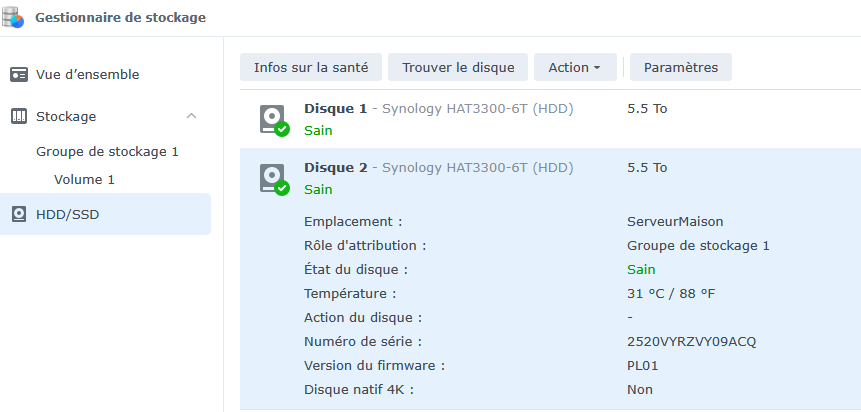Click the Gestionnaire de stockage title
The width and height of the screenshot is (861, 412).
coord(120,18)
